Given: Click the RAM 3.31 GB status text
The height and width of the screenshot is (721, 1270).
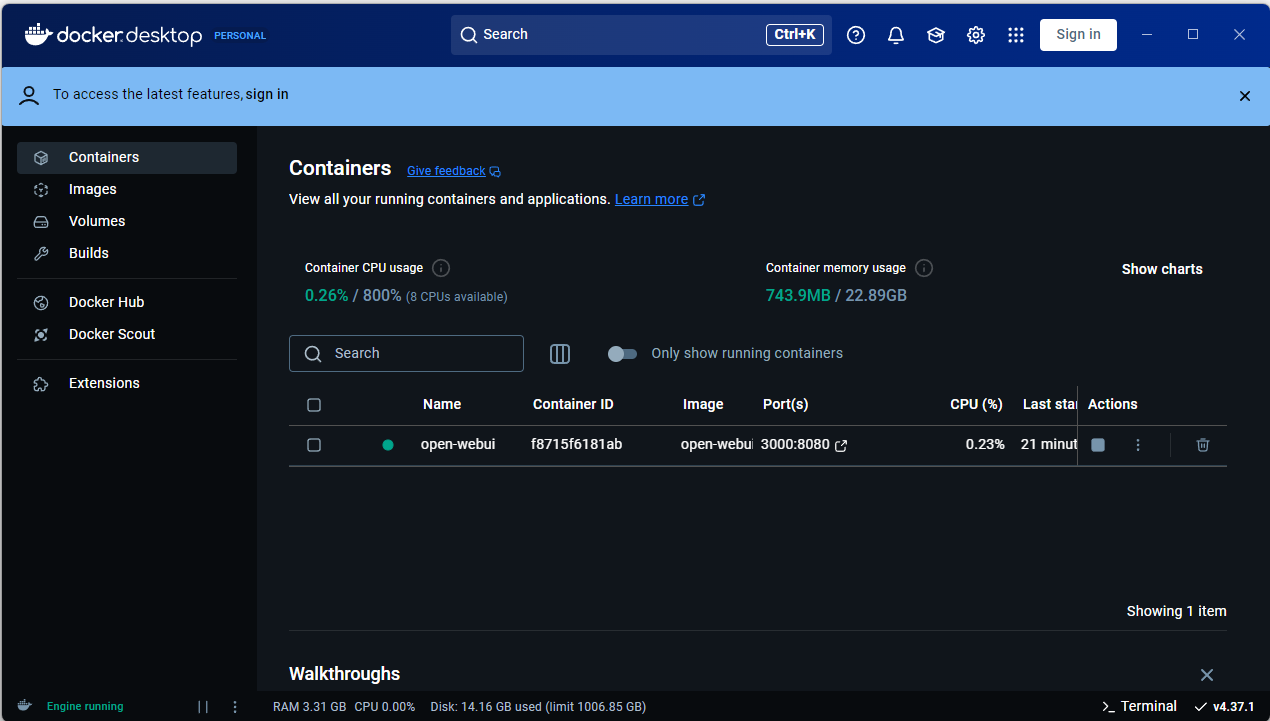Looking at the screenshot, I should click(x=309, y=707).
